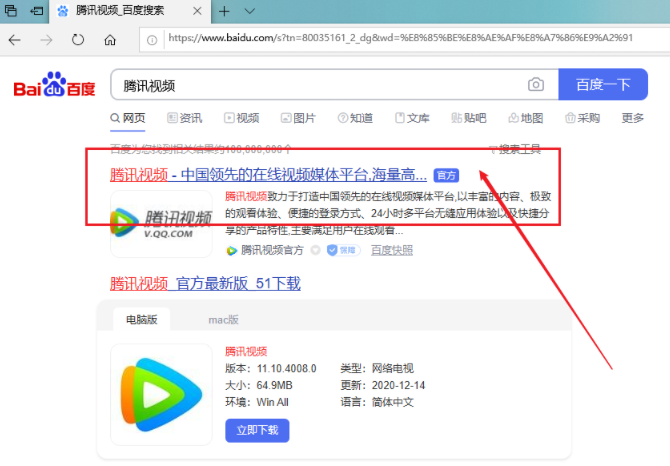Viewport: 670px width, 466px height.
Task: Switch to the 知道 tab
Action: tap(355, 118)
